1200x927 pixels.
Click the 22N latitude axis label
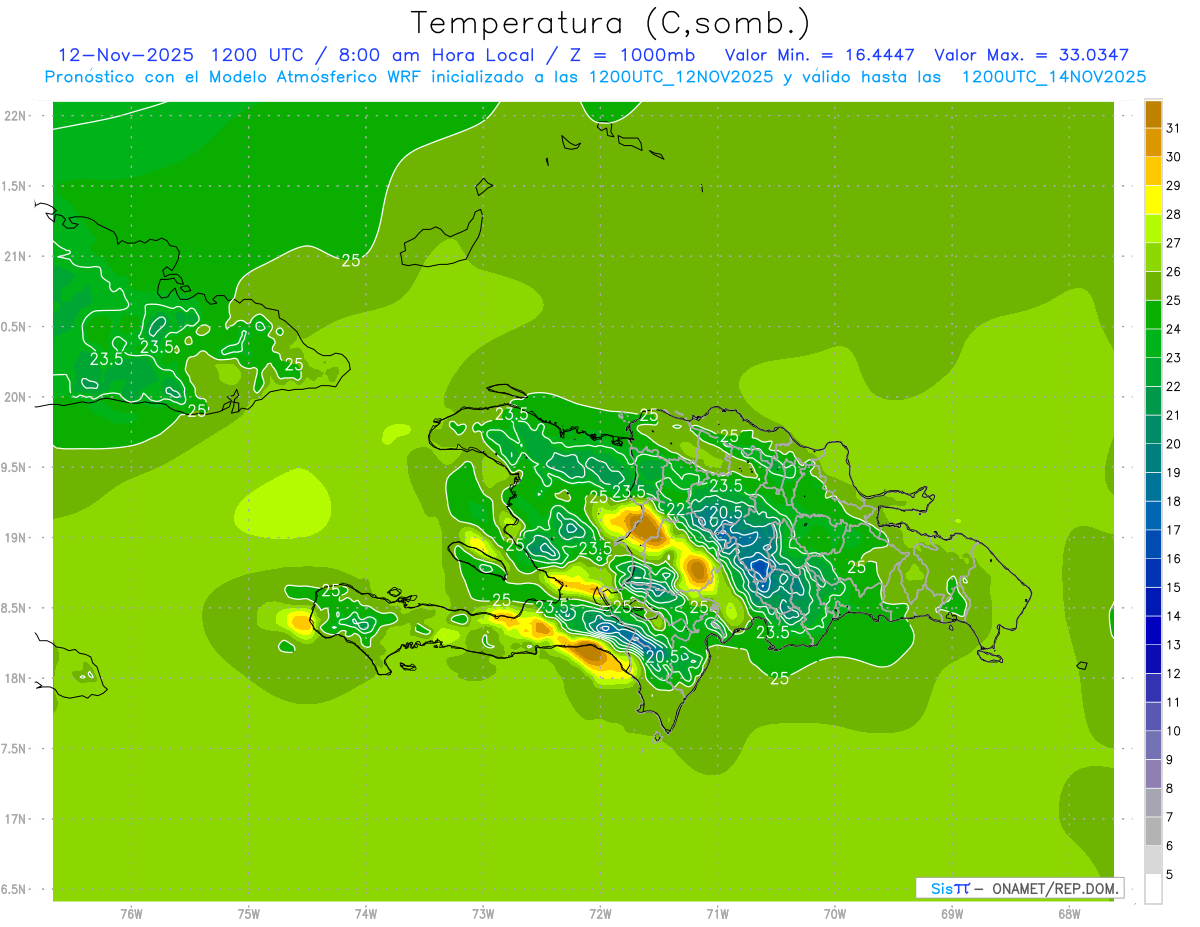tap(16, 116)
